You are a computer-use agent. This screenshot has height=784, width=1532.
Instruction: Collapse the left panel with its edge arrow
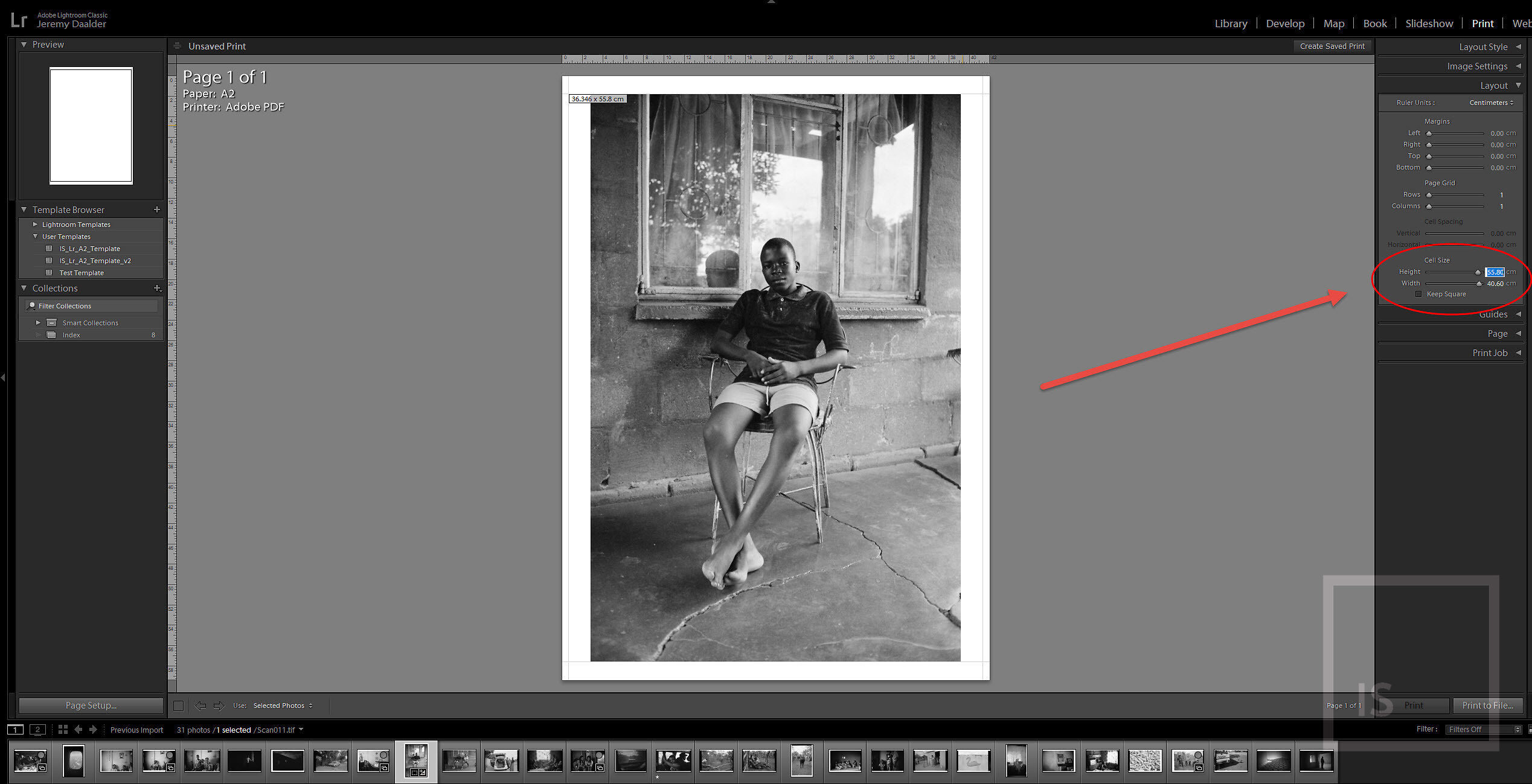[x=3, y=378]
